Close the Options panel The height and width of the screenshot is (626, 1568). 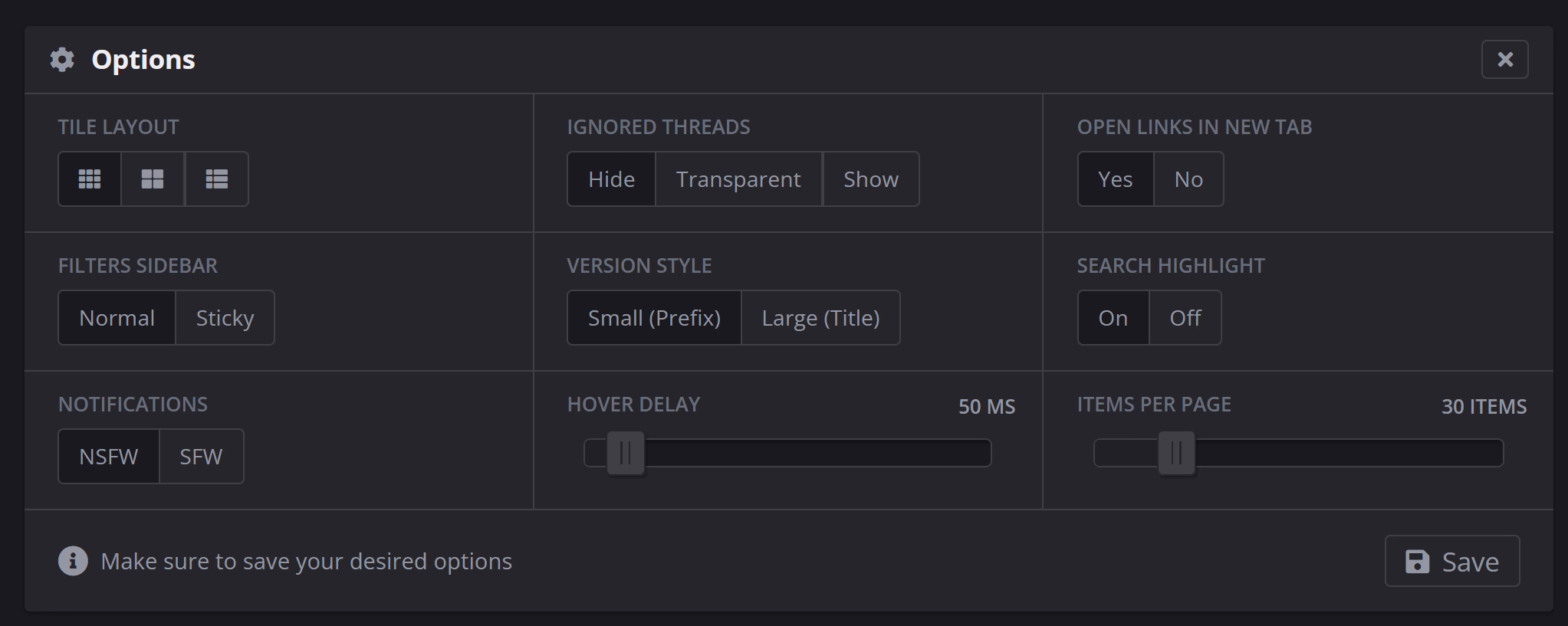[x=1504, y=60]
